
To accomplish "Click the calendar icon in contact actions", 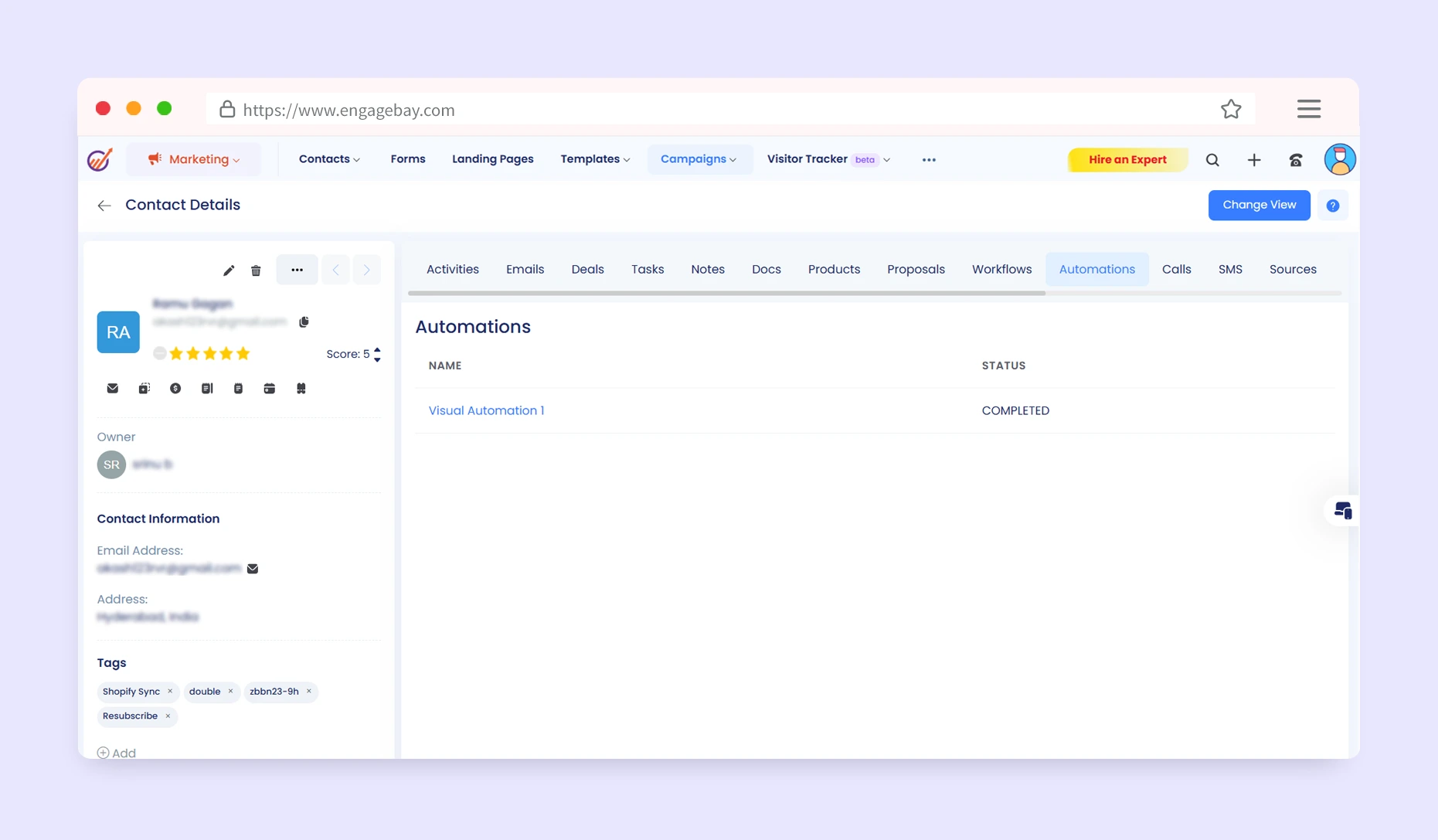I will click(269, 389).
